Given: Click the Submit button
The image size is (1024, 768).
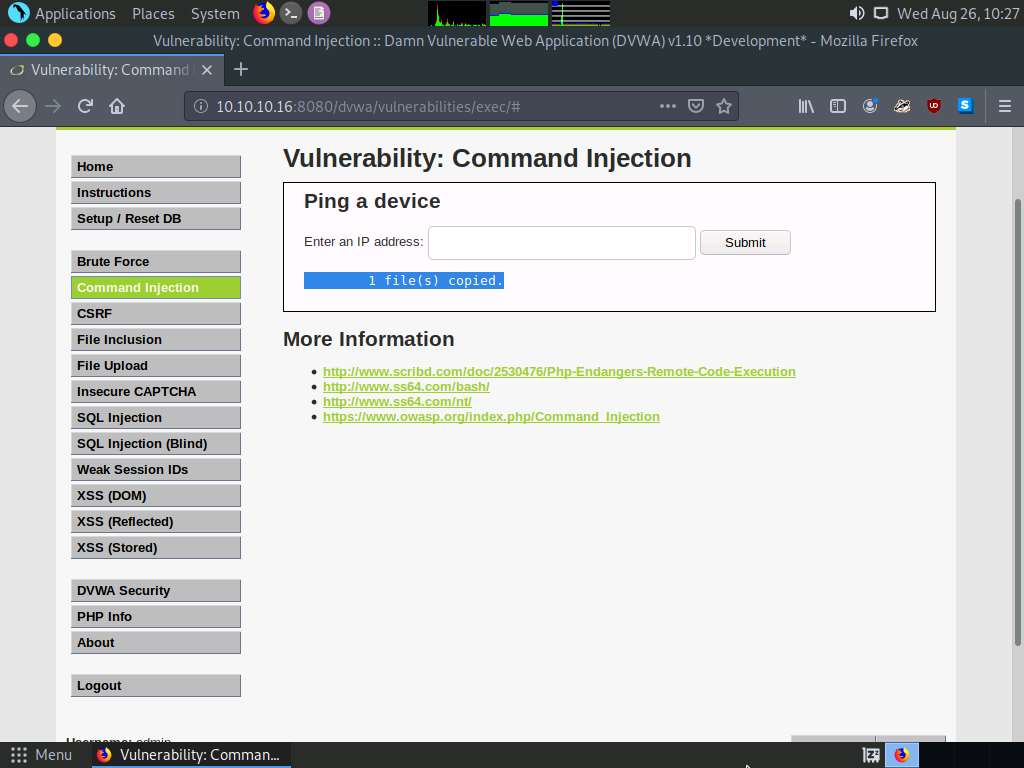Looking at the screenshot, I should click(744, 242).
